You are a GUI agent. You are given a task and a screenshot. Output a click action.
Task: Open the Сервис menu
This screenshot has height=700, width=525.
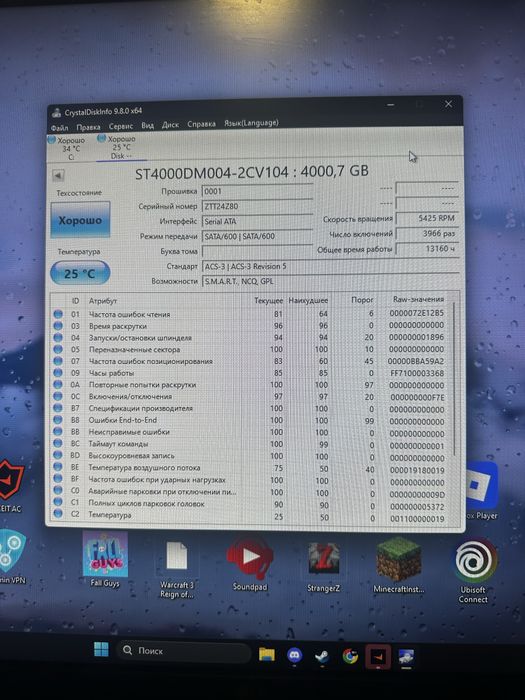[x=121, y=126]
